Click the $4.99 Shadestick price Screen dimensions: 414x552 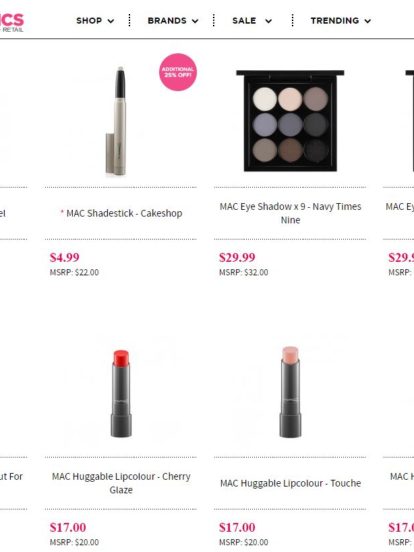click(x=64, y=257)
